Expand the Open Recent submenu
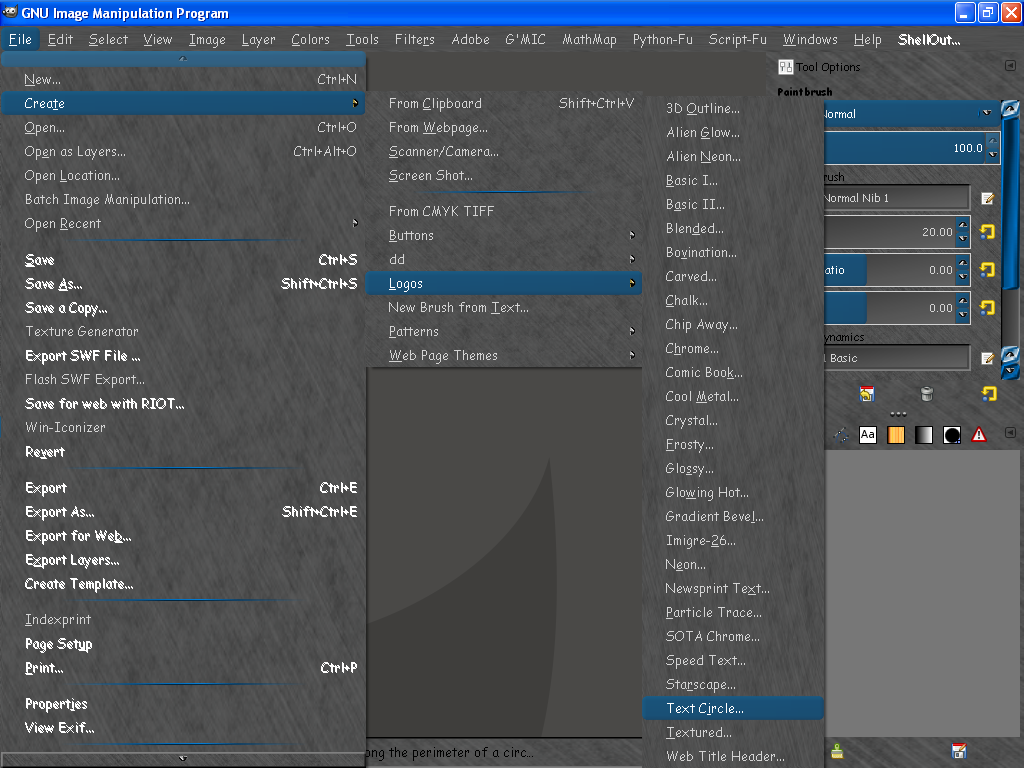 click(x=183, y=223)
